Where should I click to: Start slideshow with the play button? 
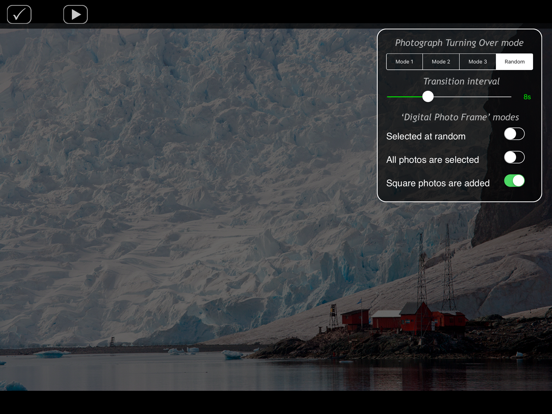click(75, 14)
